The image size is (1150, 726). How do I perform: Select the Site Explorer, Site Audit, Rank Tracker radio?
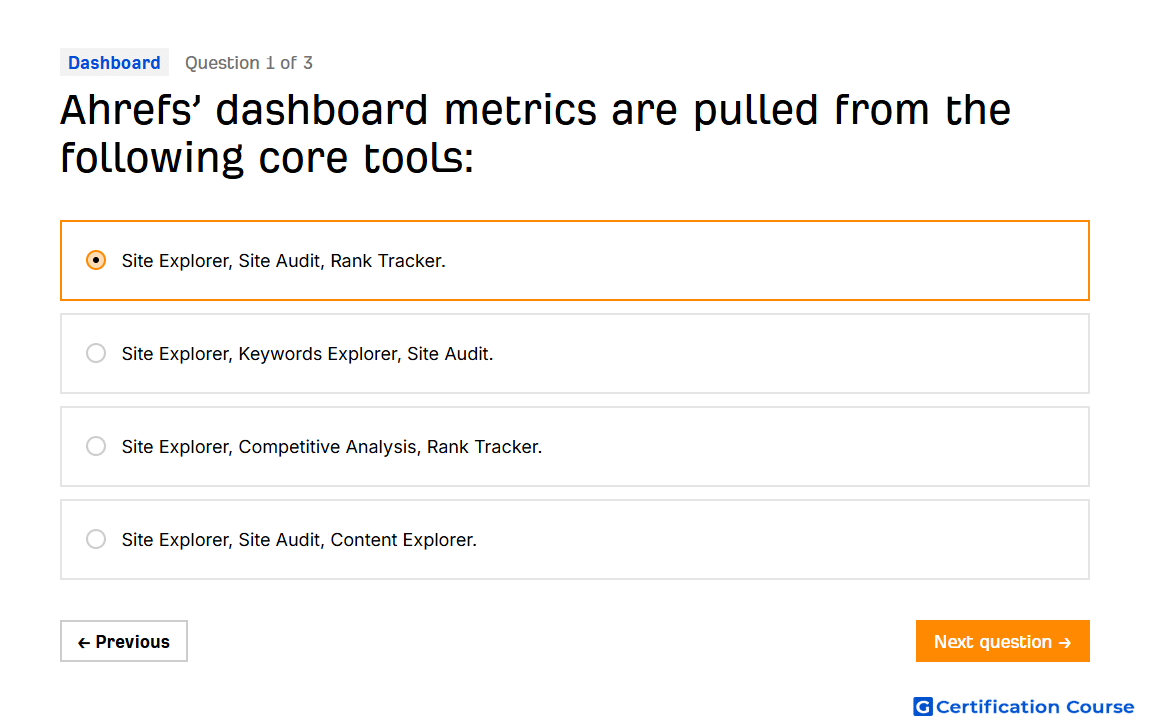[x=96, y=260]
